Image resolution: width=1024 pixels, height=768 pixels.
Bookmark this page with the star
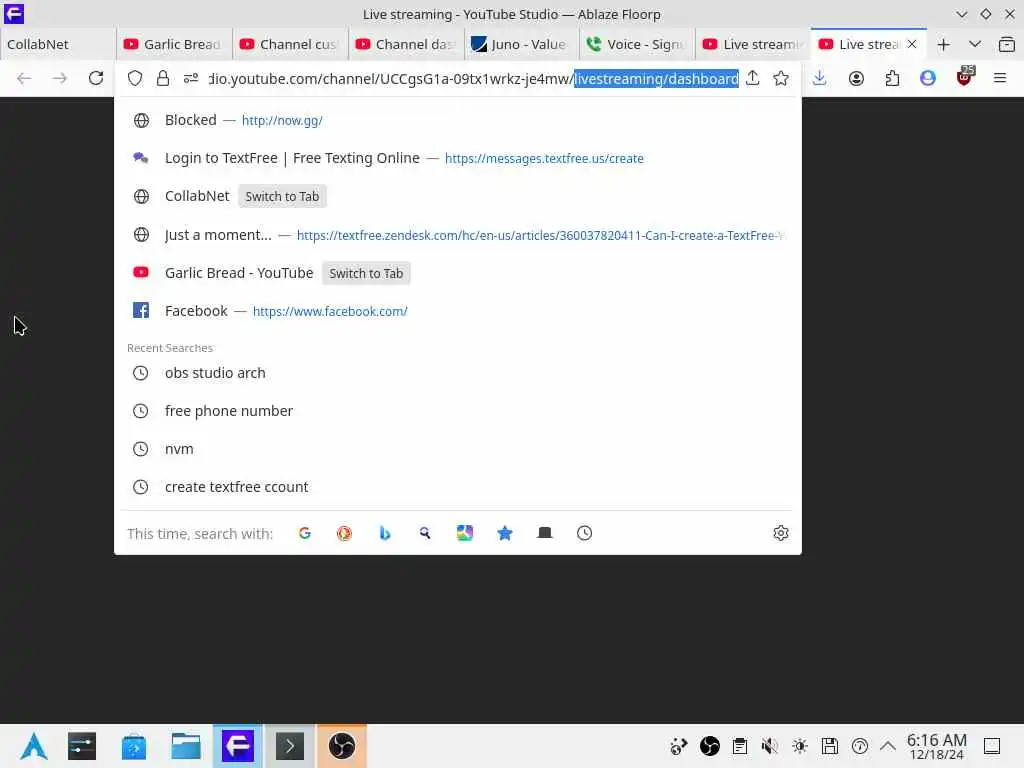[x=780, y=78]
